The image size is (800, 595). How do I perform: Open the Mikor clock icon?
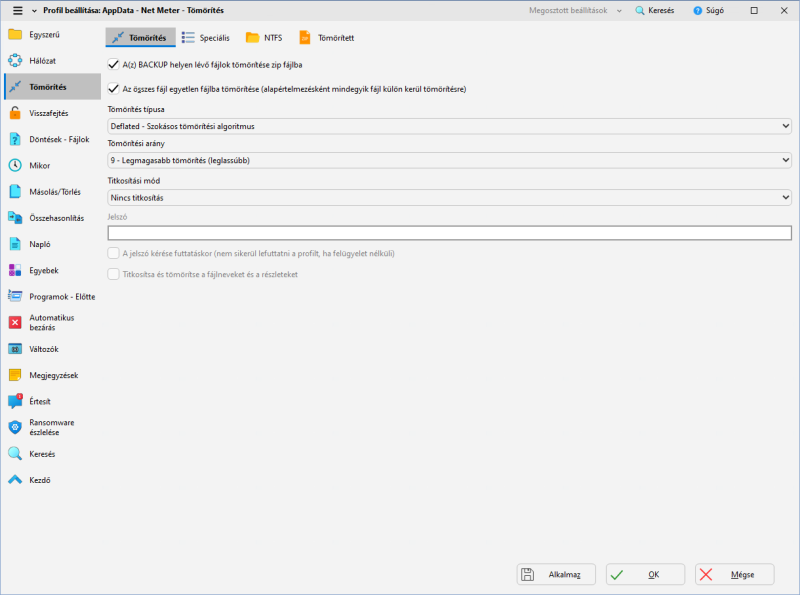(x=15, y=165)
